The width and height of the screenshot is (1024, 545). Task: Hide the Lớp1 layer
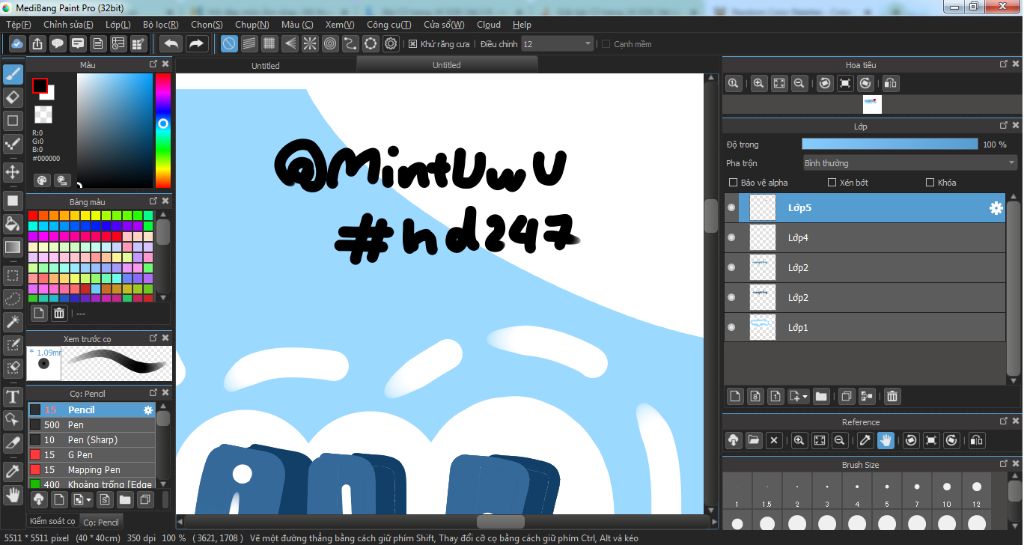[x=731, y=327]
